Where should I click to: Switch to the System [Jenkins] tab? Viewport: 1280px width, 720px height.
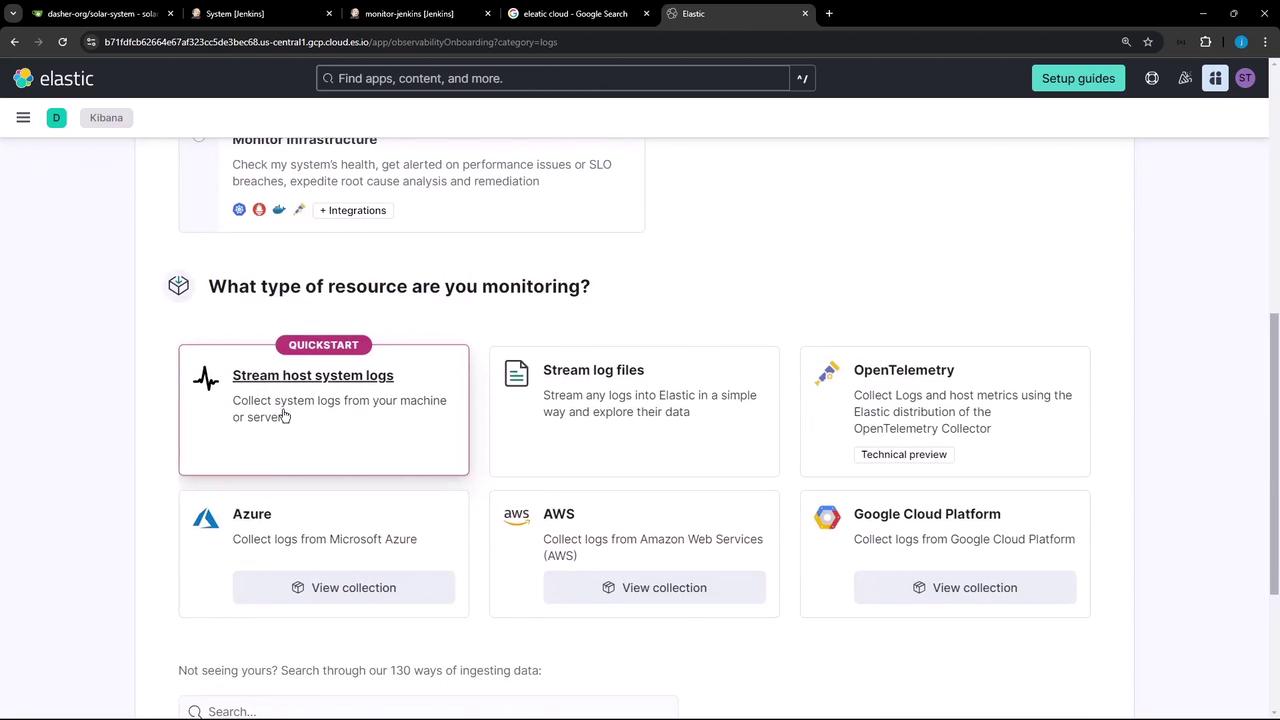tap(262, 14)
